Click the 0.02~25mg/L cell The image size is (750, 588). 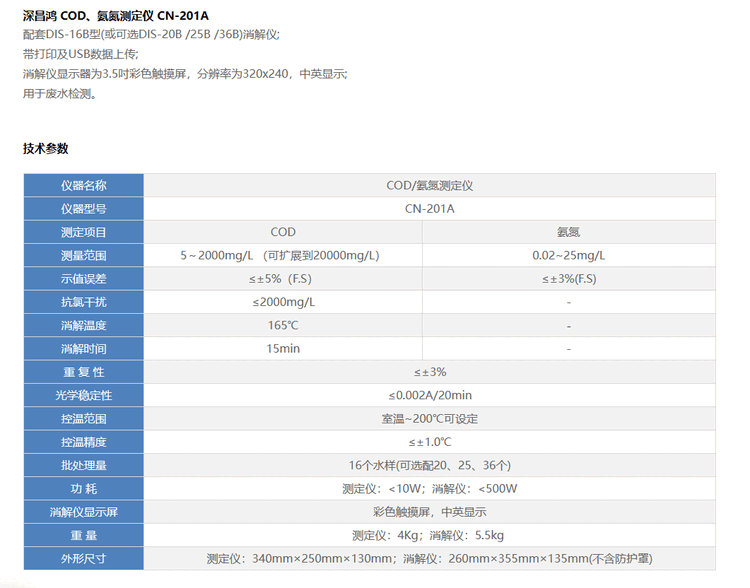pyautogui.click(x=569, y=255)
